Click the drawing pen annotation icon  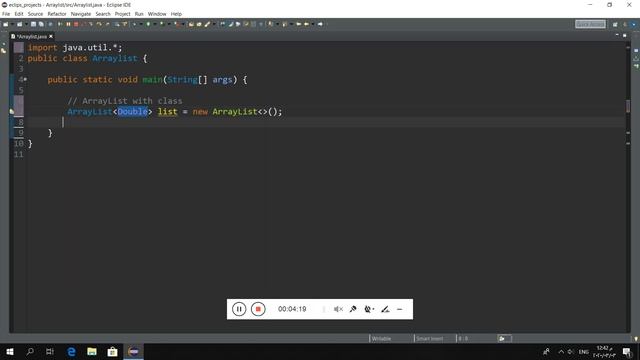pos(385,309)
